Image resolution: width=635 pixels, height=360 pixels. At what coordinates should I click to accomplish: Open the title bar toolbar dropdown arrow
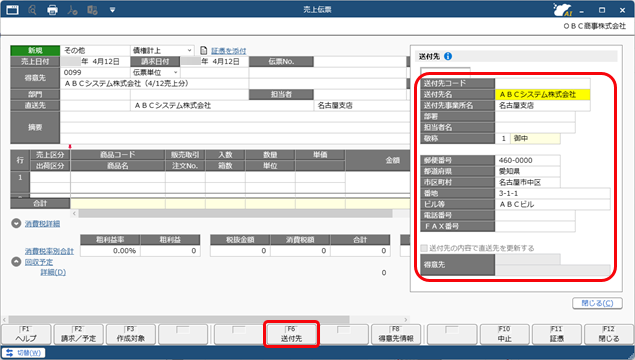[112, 10]
